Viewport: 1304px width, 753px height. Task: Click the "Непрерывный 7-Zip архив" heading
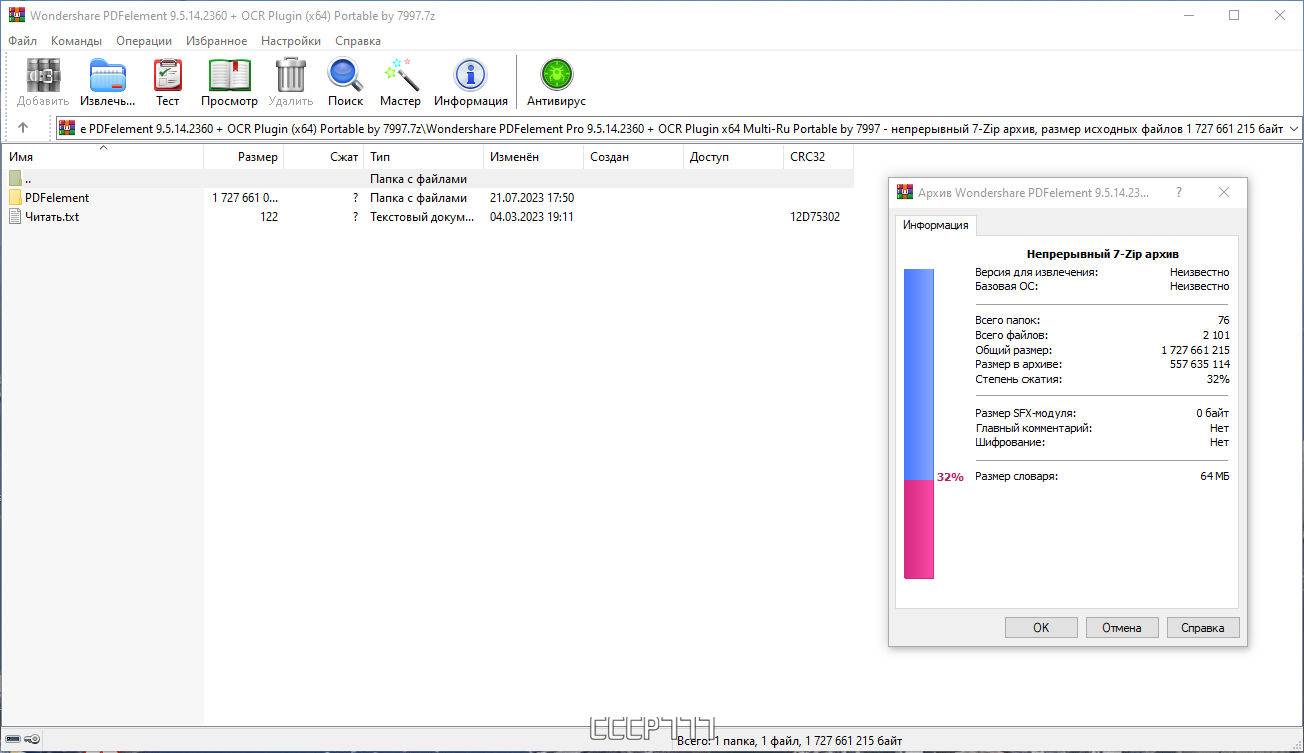pyautogui.click(x=1103, y=254)
